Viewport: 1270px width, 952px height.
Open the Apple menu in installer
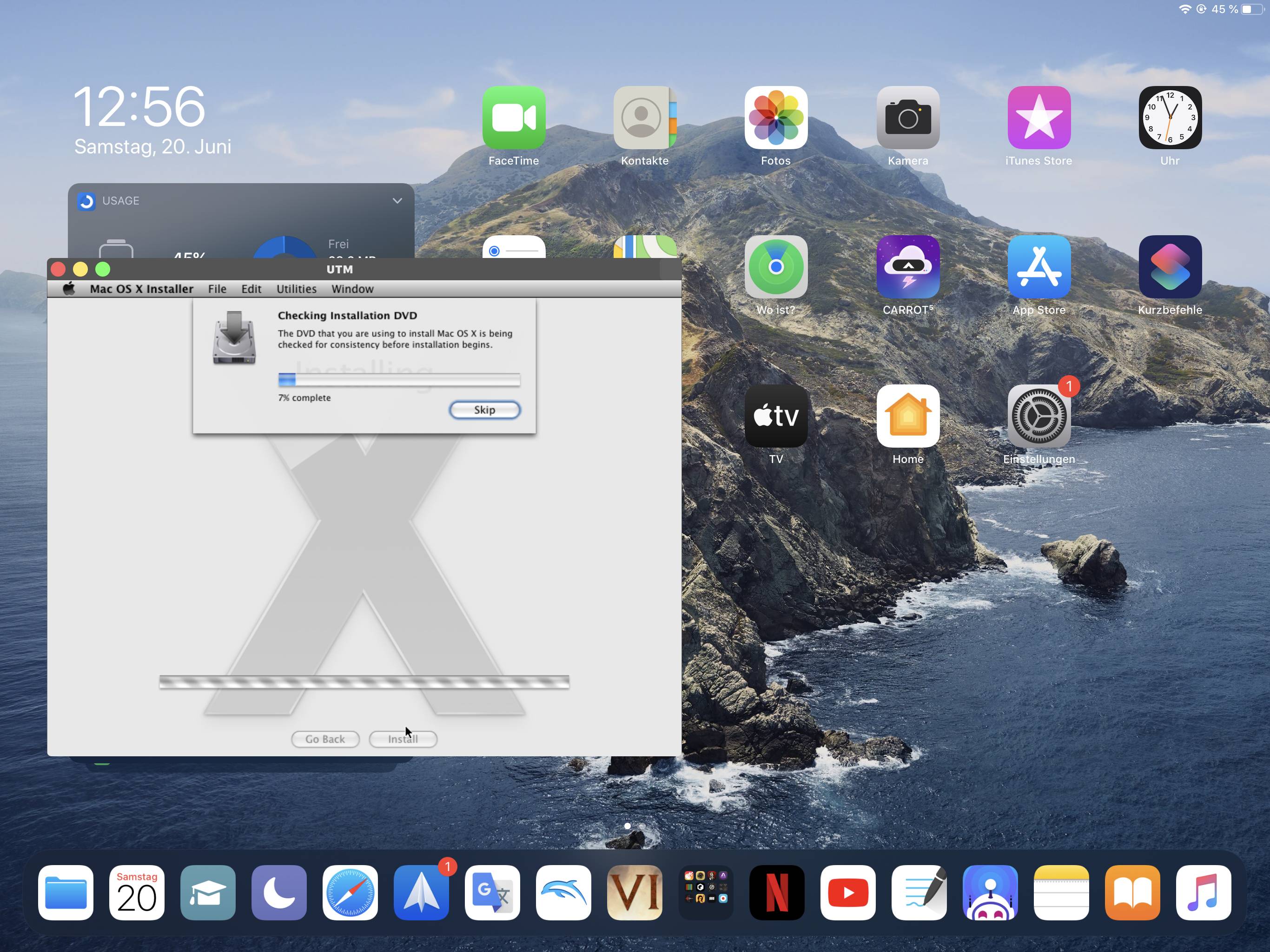coord(69,289)
